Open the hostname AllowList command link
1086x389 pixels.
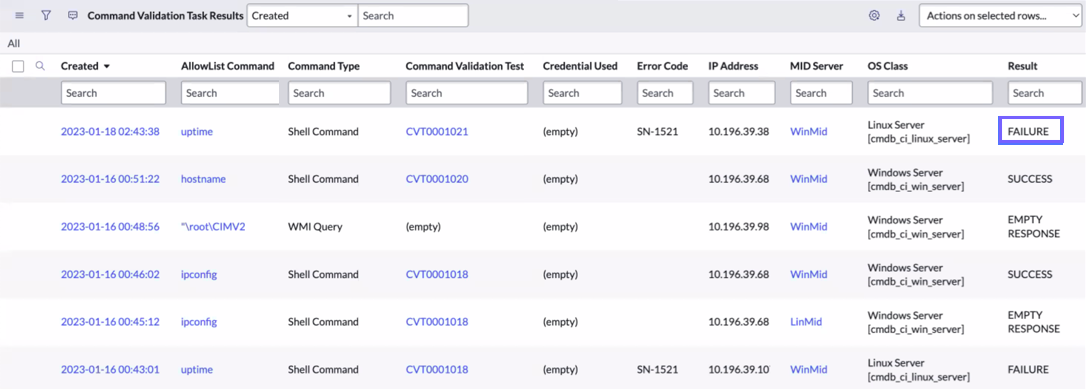click(x=203, y=179)
